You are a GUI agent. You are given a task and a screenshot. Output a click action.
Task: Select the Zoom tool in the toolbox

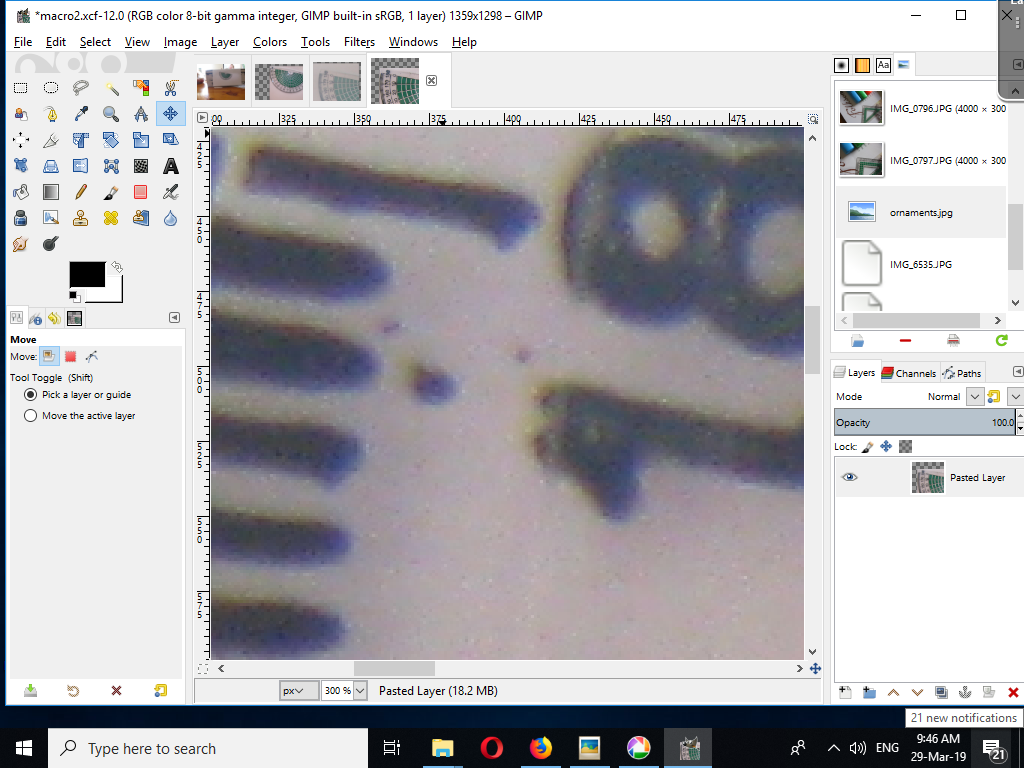point(111,113)
